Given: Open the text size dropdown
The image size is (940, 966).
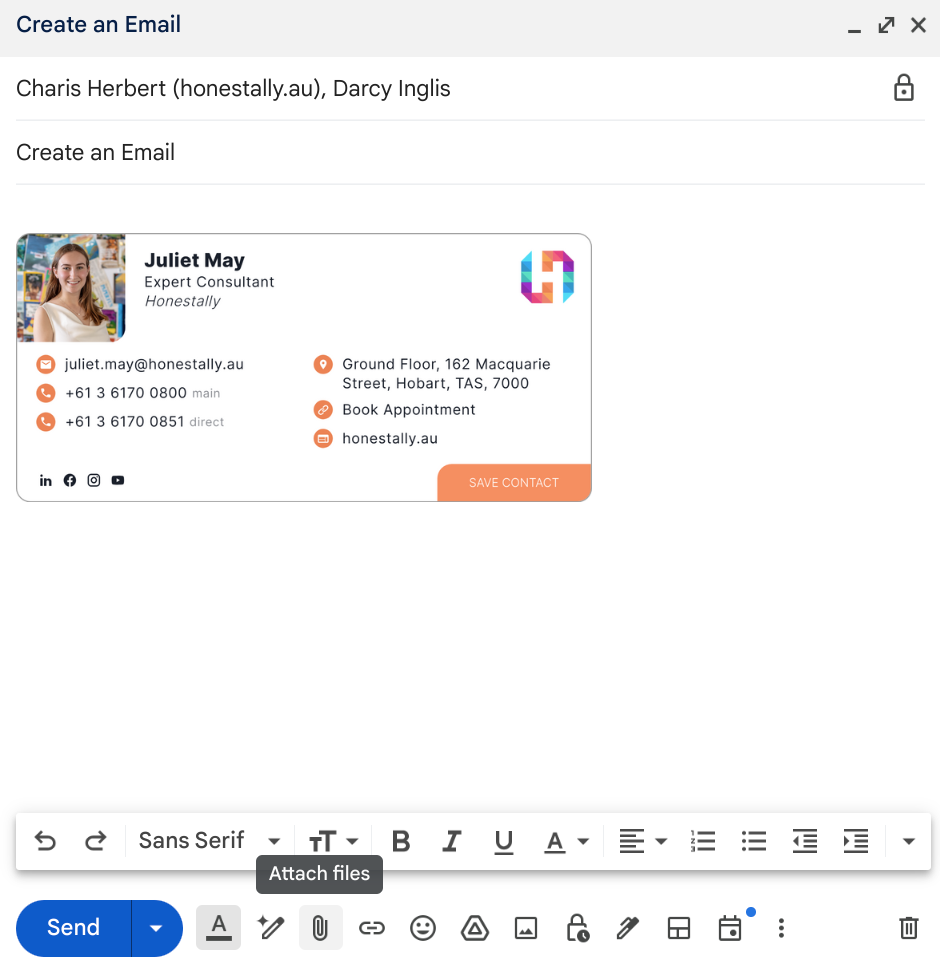Looking at the screenshot, I should [333, 841].
